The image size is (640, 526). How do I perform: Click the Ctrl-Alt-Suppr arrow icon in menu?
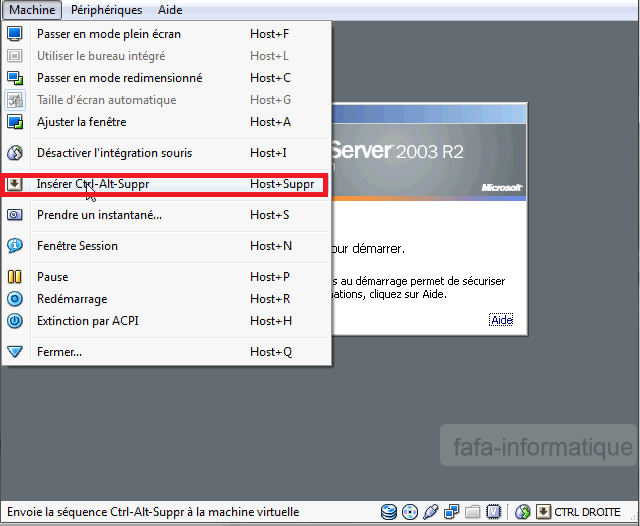(x=14, y=184)
